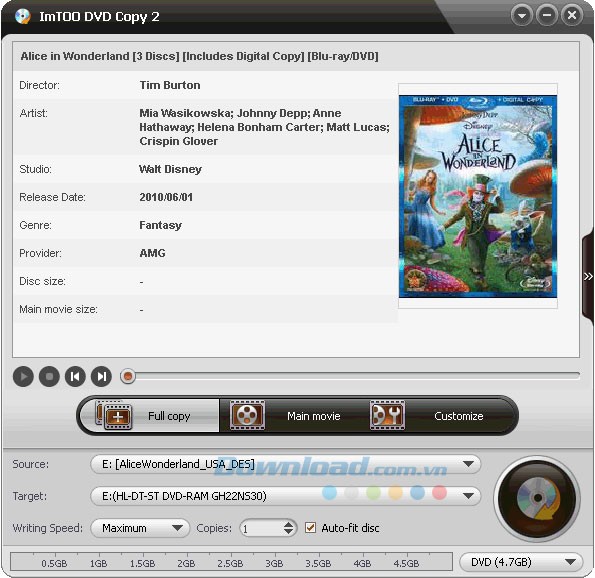Open the Target drive dropdown

point(286,496)
